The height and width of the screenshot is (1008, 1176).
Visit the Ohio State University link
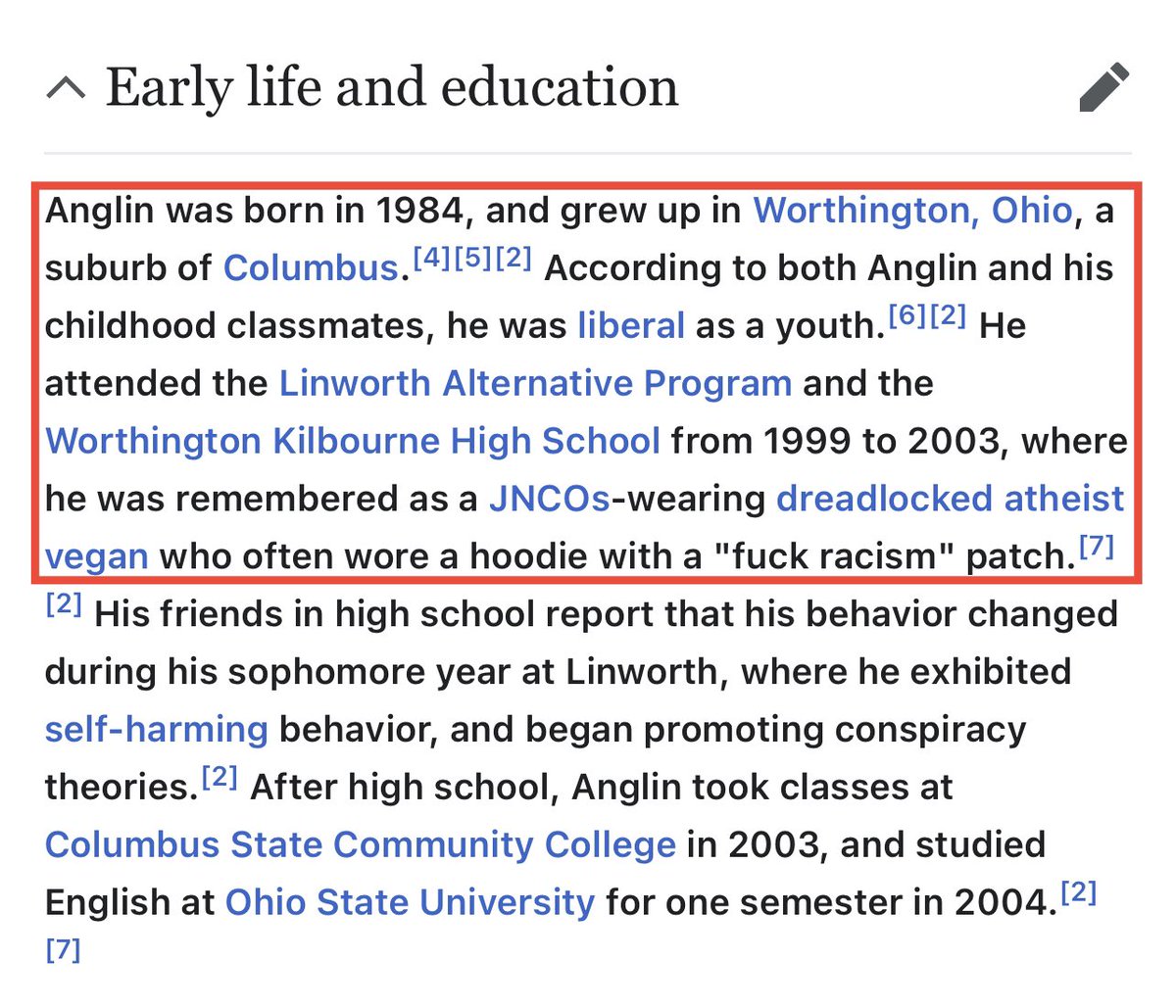(410, 902)
